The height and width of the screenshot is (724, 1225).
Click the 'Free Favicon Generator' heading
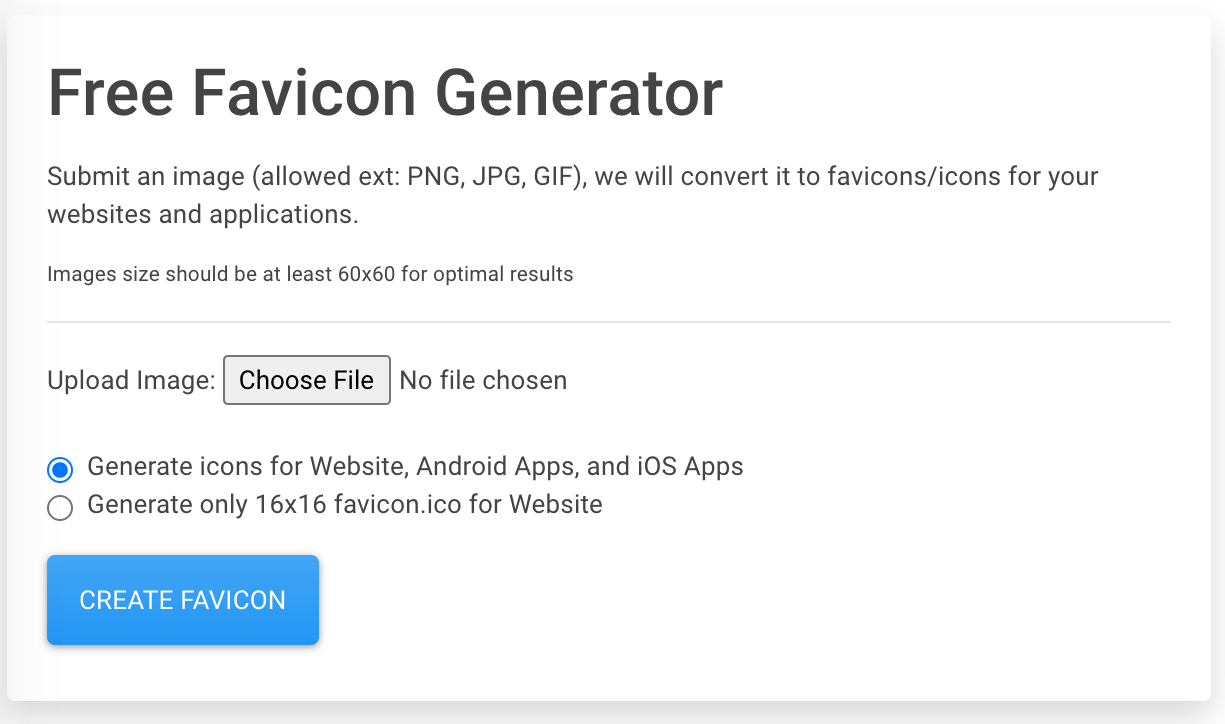click(385, 93)
